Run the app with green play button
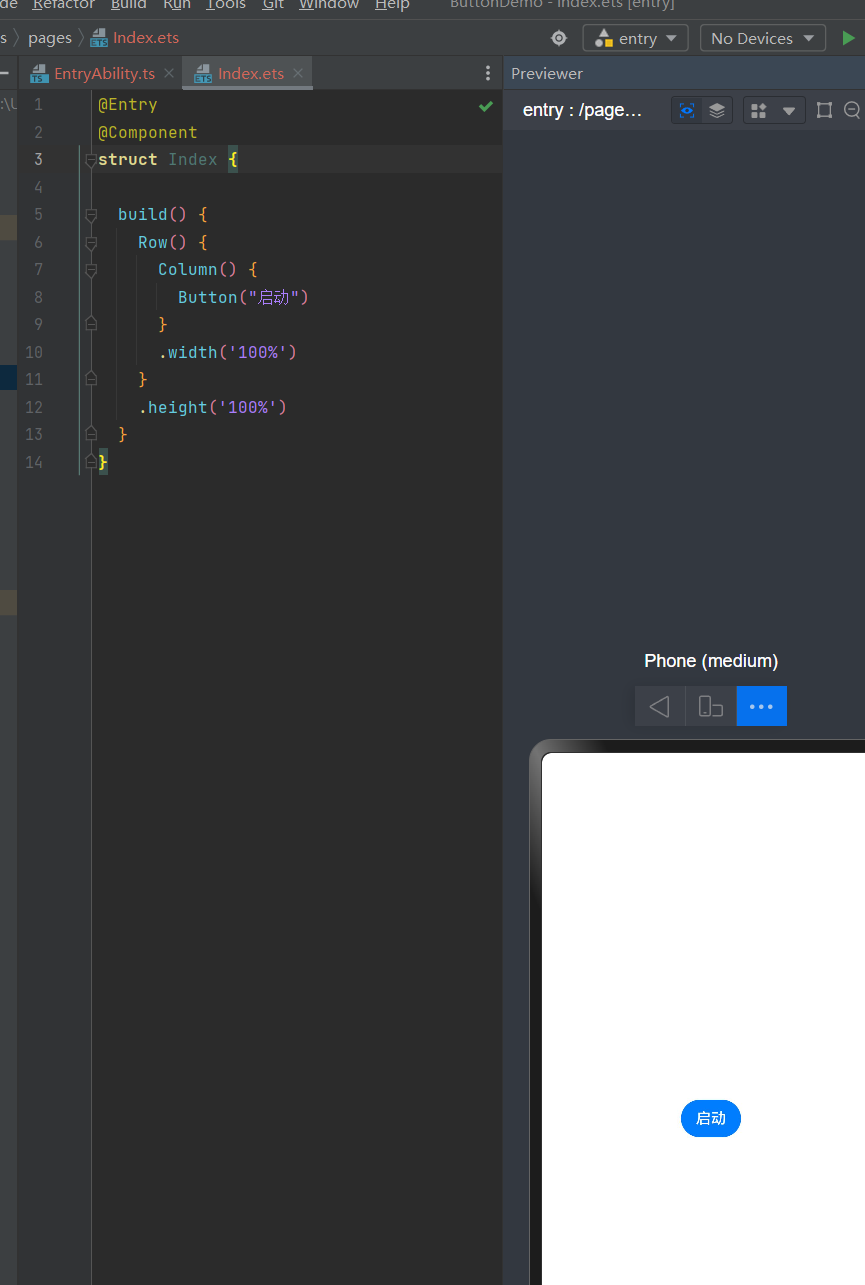 pyautogui.click(x=849, y=38)
